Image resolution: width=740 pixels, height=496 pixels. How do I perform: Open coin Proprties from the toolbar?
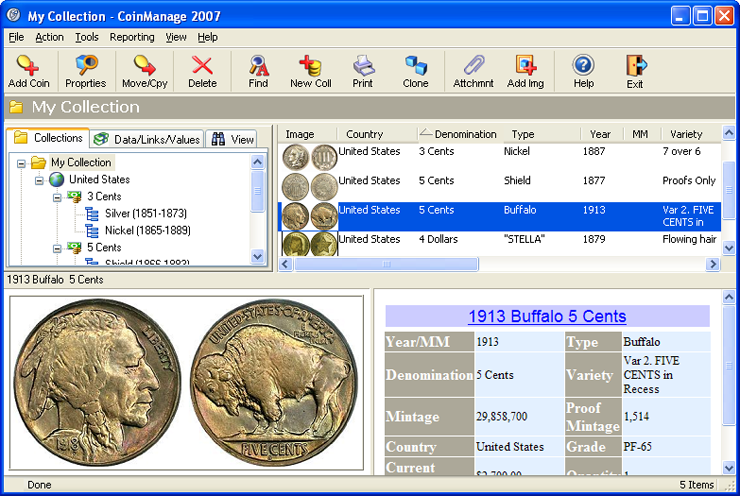click(86, 65)
